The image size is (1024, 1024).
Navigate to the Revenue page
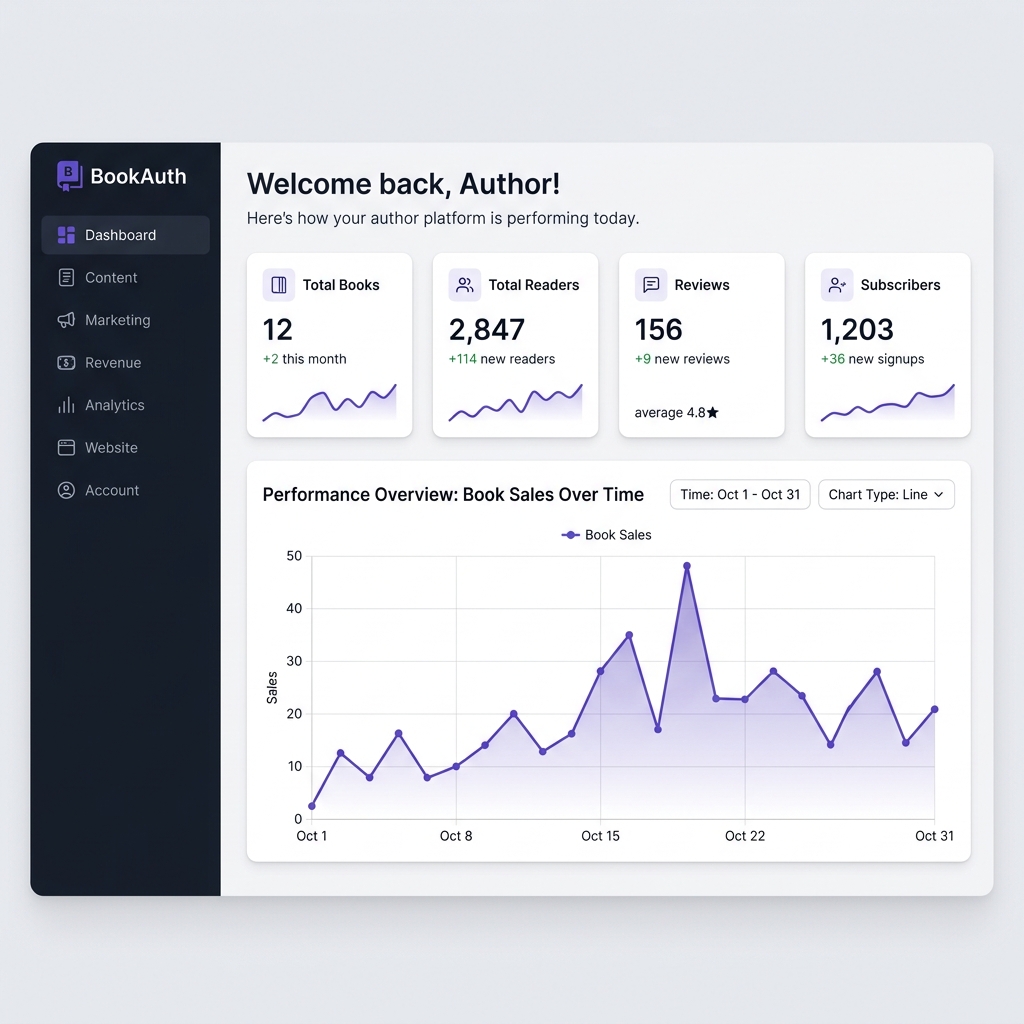pos(125,362)
